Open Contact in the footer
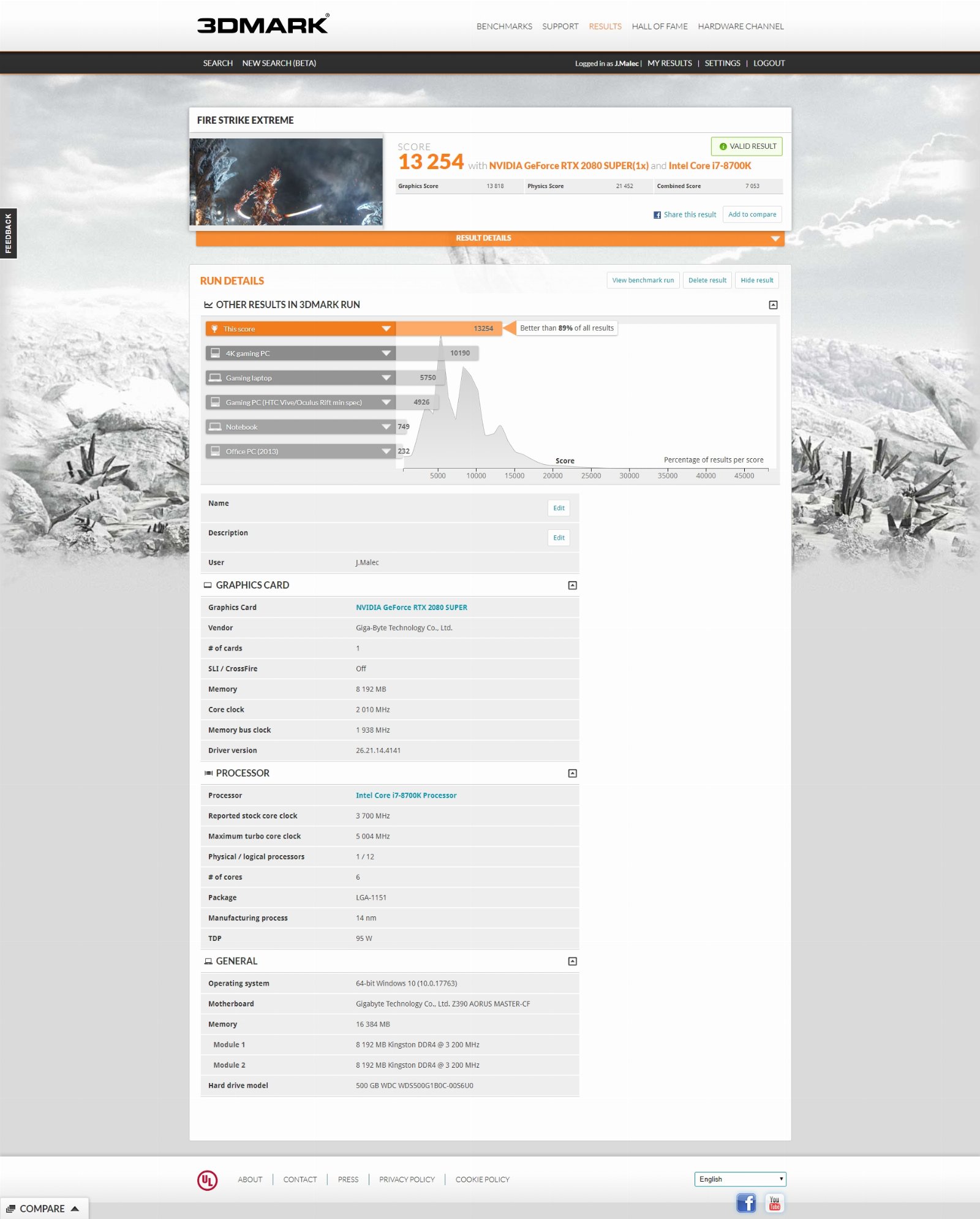980x1219 pixels. tap(300, 1179)
